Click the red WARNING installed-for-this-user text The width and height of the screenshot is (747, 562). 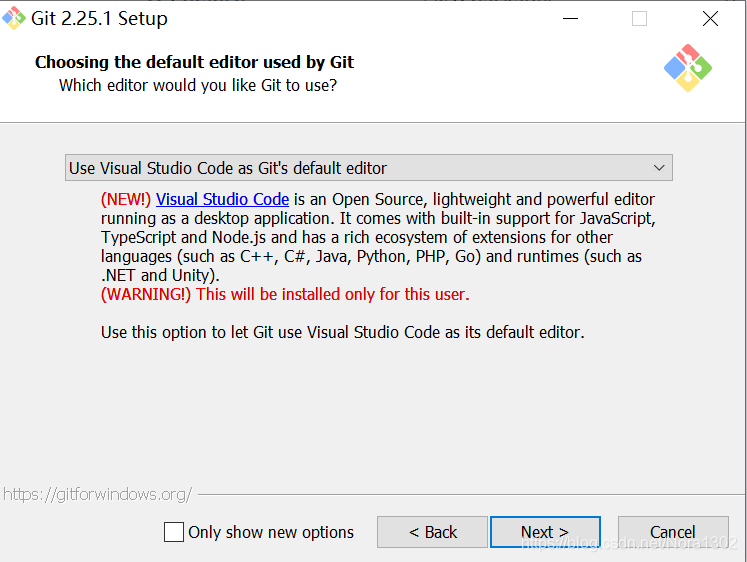285,294
